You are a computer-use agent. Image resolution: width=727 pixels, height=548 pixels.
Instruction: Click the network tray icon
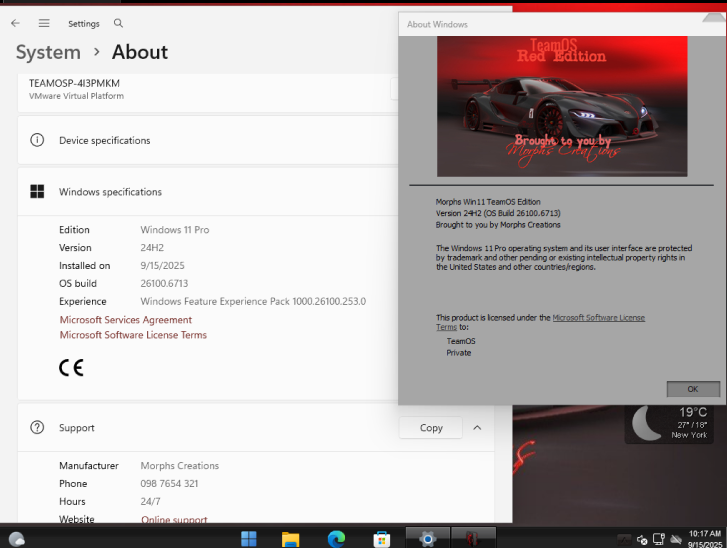coord(659,539)
